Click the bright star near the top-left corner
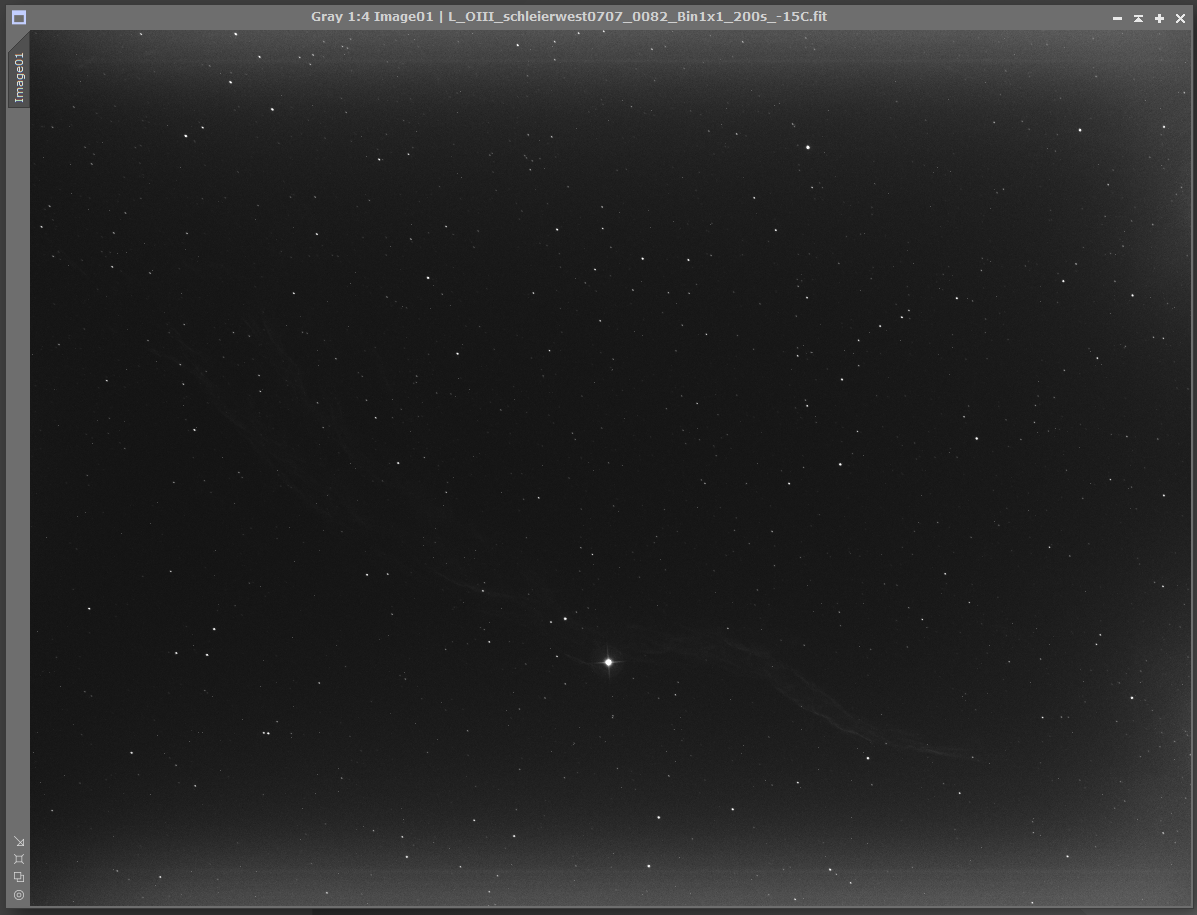The height and width of the screenshot is (915, 1197). click(x=231, y=82)
